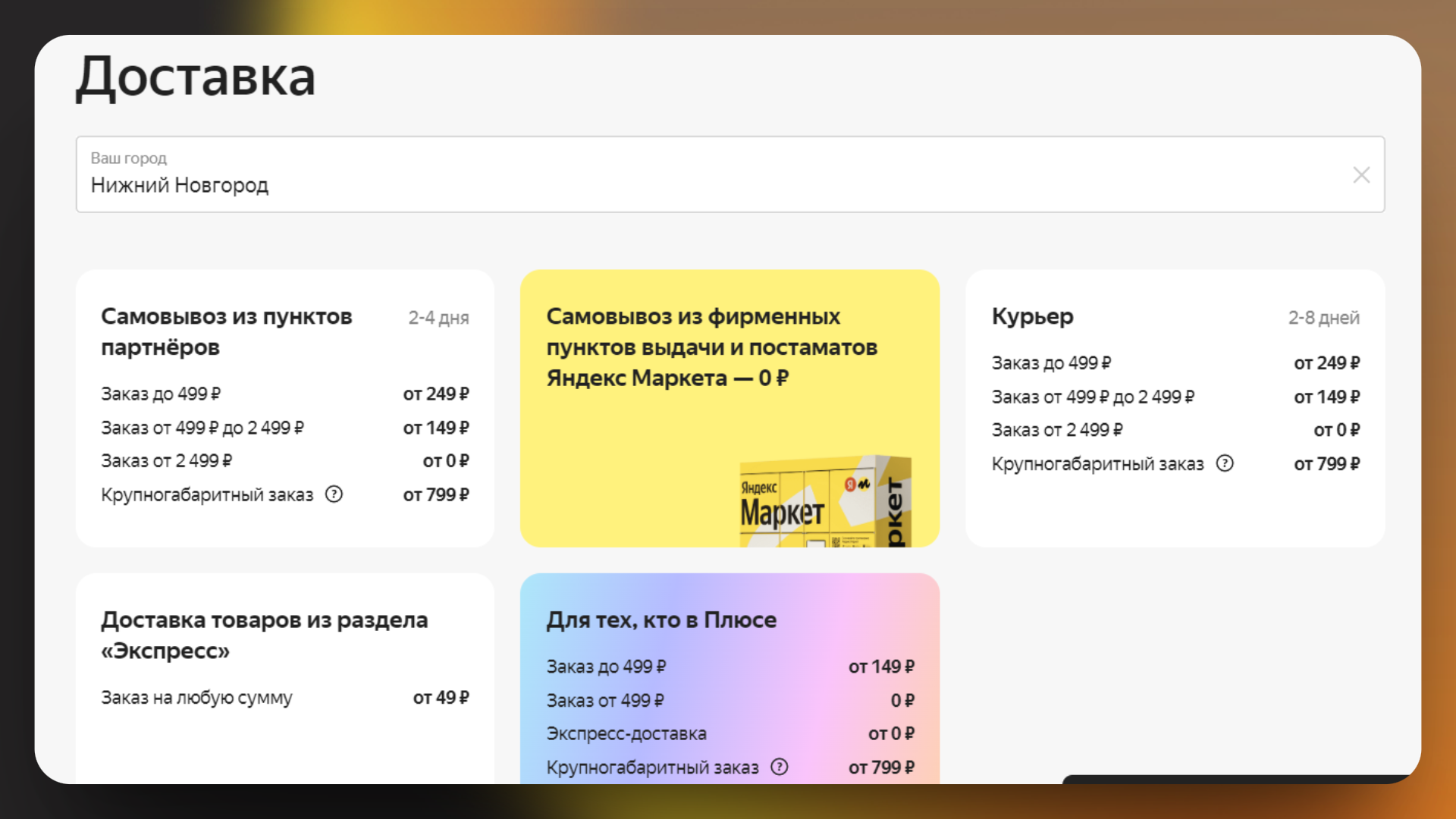The width and height of the screenshot is (1456, 819).
Task: Select the yellow 'Самовывоз из фирменных пунктов' card heading
Action: tap(711, 347)
